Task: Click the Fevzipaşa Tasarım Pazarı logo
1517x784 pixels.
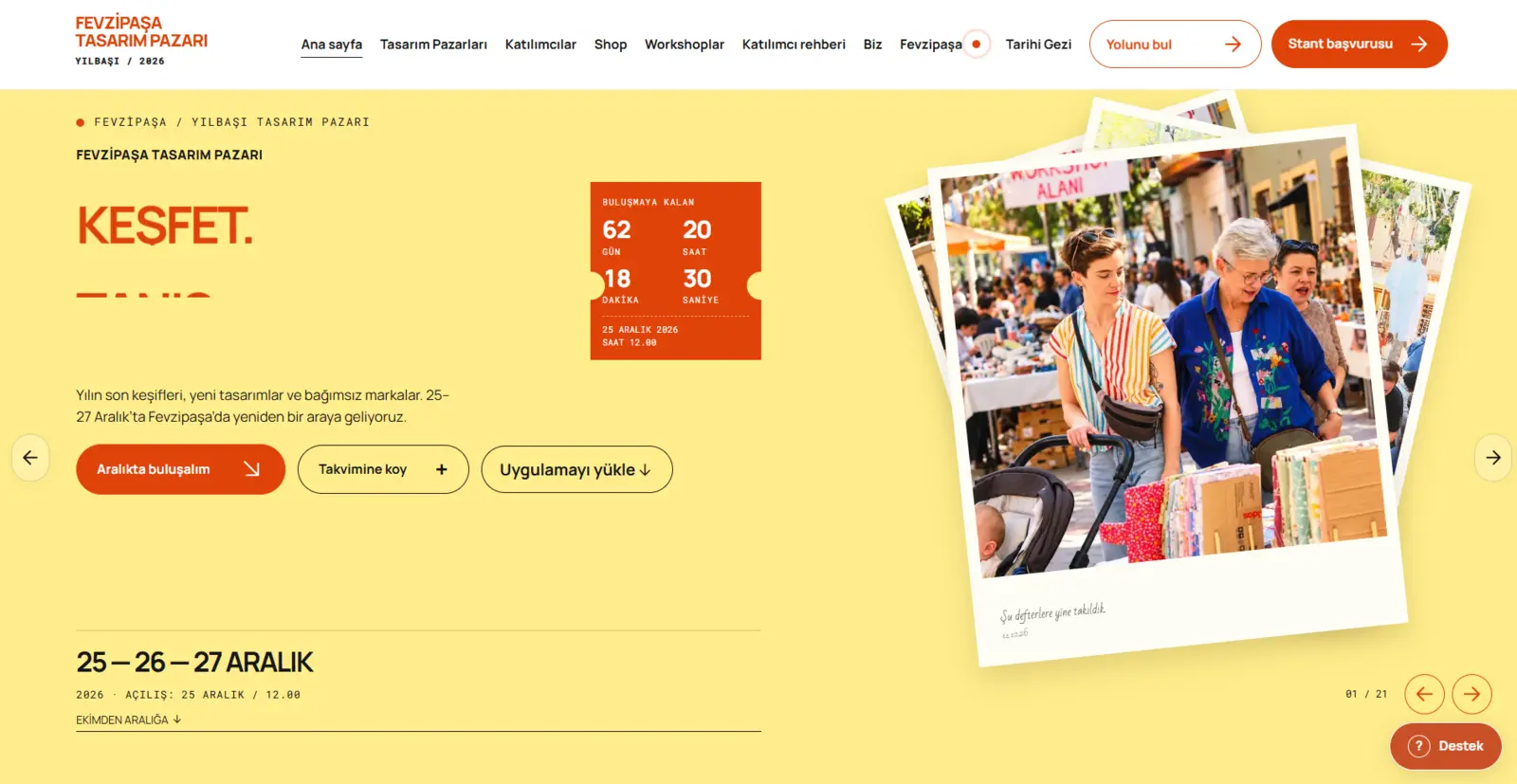Action: 141,40
